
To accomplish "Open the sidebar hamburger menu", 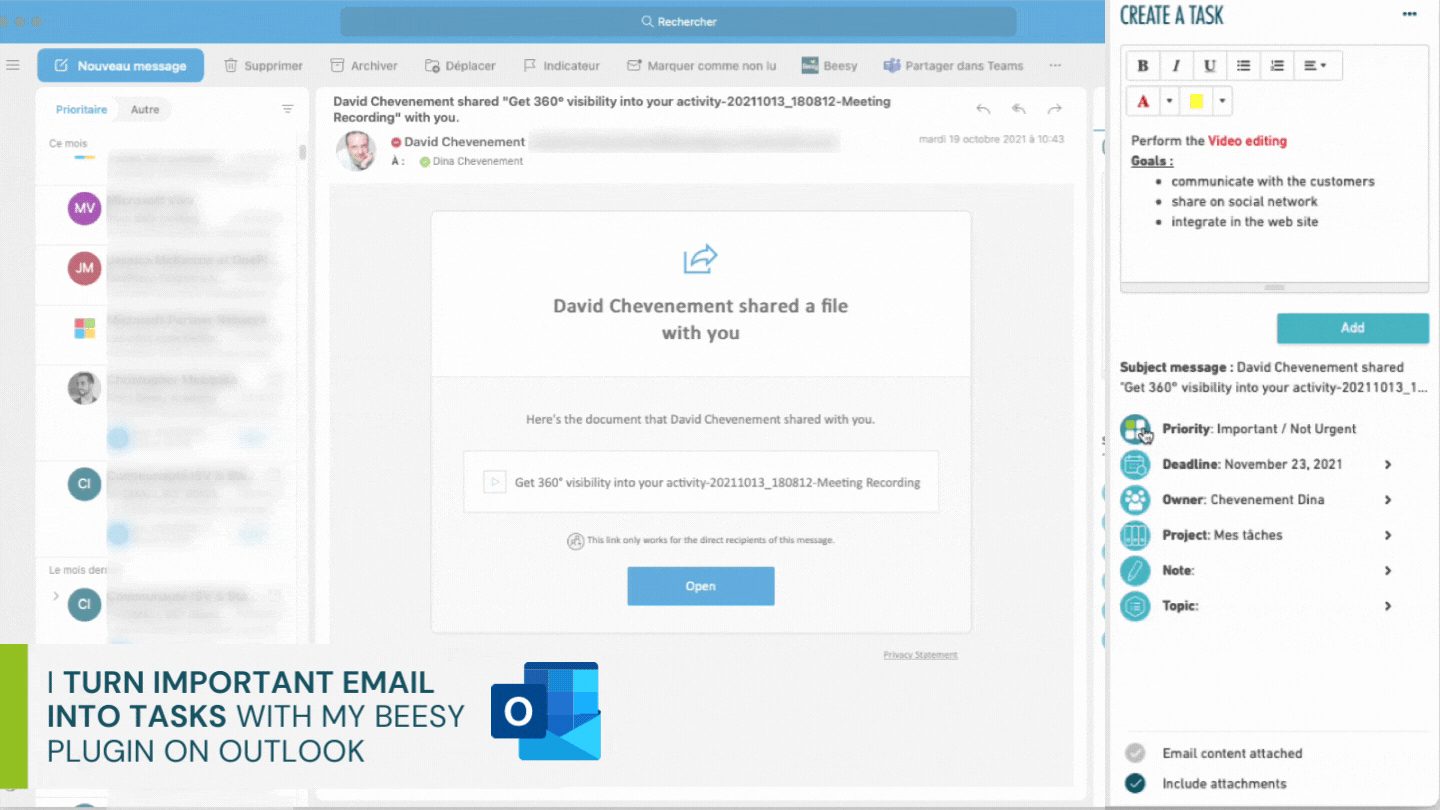I will [x=13, y=65].
